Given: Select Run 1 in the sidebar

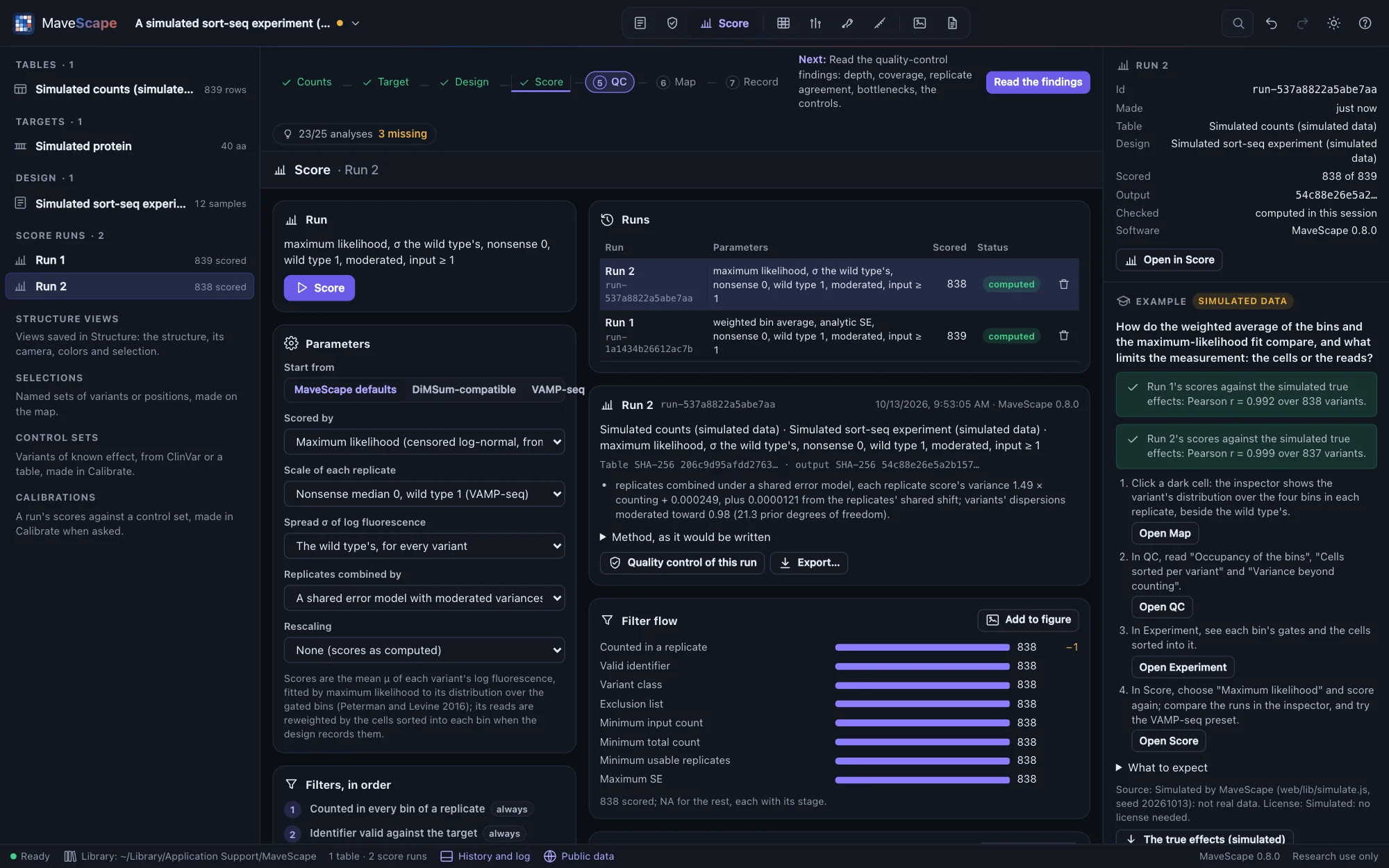Looking at the screenshot, I should tap(130, 260).
